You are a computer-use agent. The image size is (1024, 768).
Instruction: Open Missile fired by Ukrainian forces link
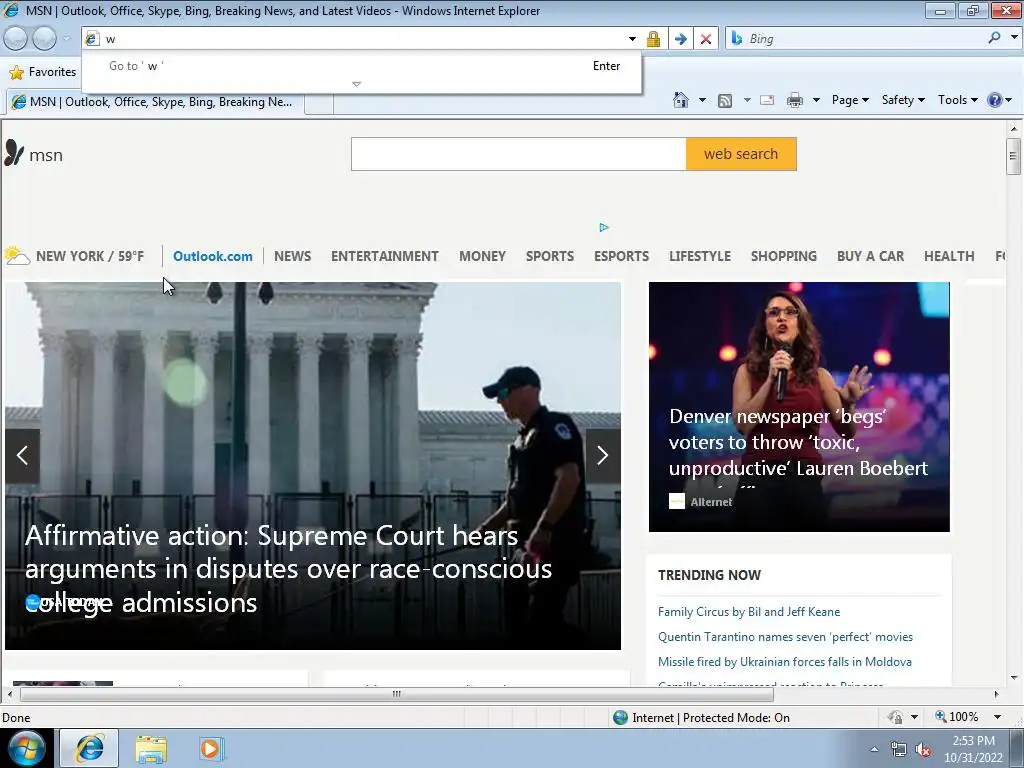pos(784,662)
